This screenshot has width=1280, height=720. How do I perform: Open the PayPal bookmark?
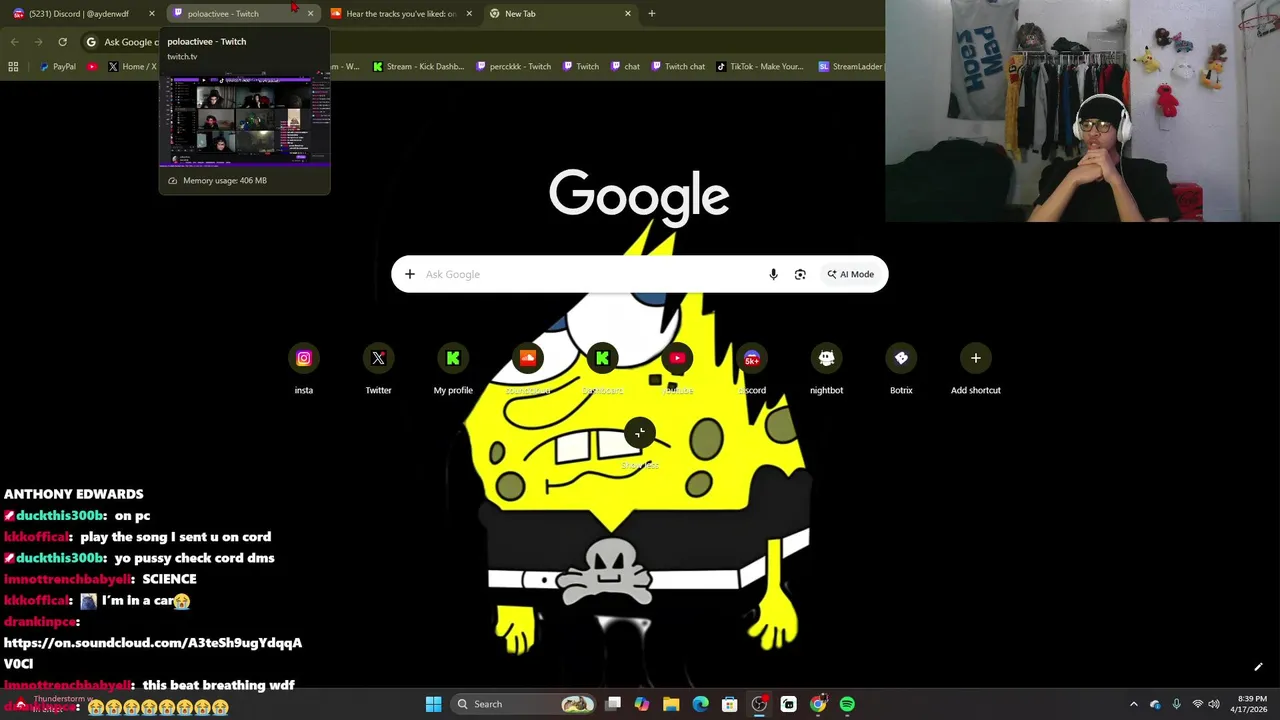(57, 67)
